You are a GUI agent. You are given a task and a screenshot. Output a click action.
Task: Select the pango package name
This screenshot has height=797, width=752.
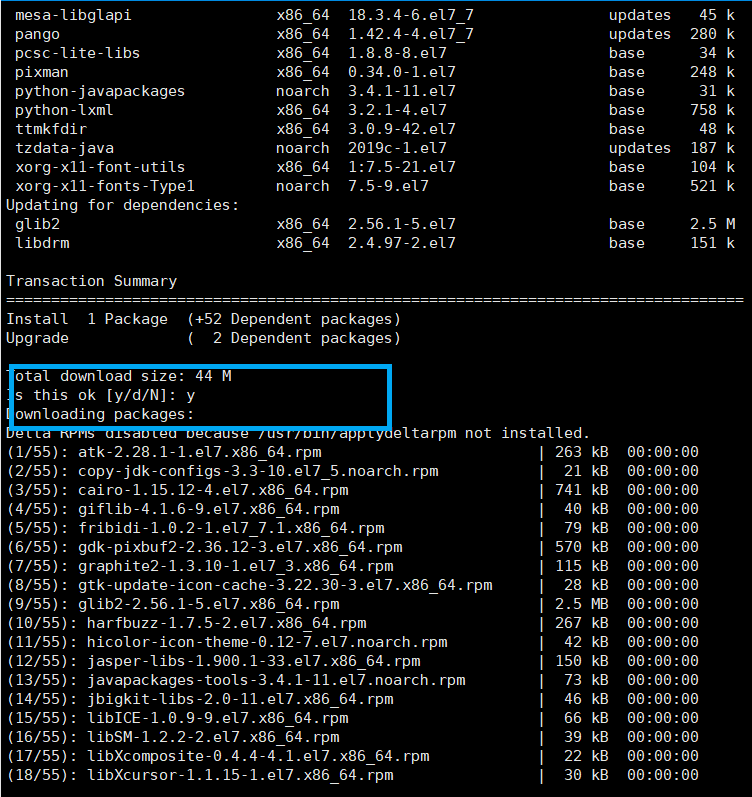pos(38,35)
